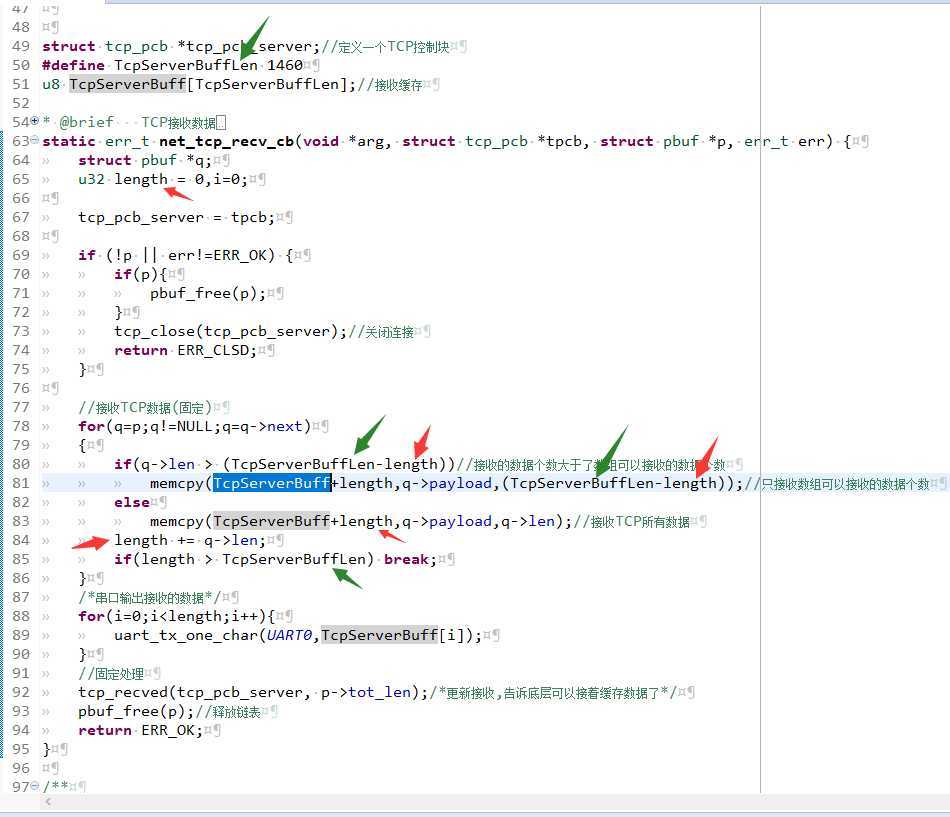950x817 pixels.
Task: Click the for loop header on line 78
Action: click(194, 426)
